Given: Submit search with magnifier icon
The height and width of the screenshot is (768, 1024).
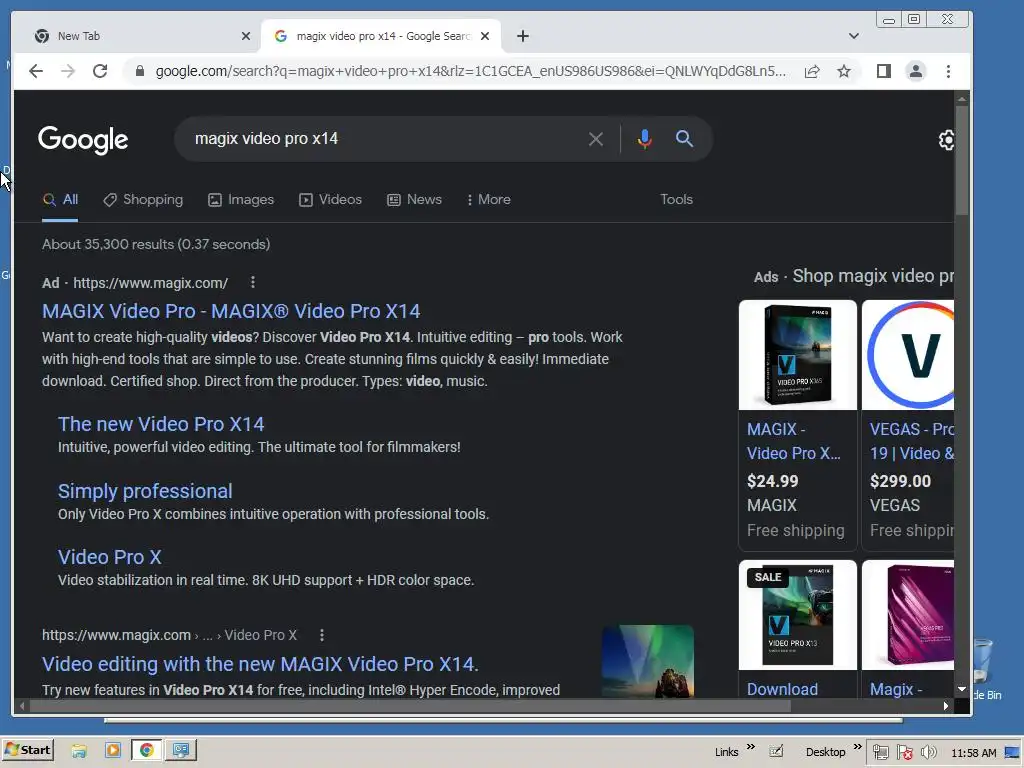Looking at the screenshot, I should point(684,138).
